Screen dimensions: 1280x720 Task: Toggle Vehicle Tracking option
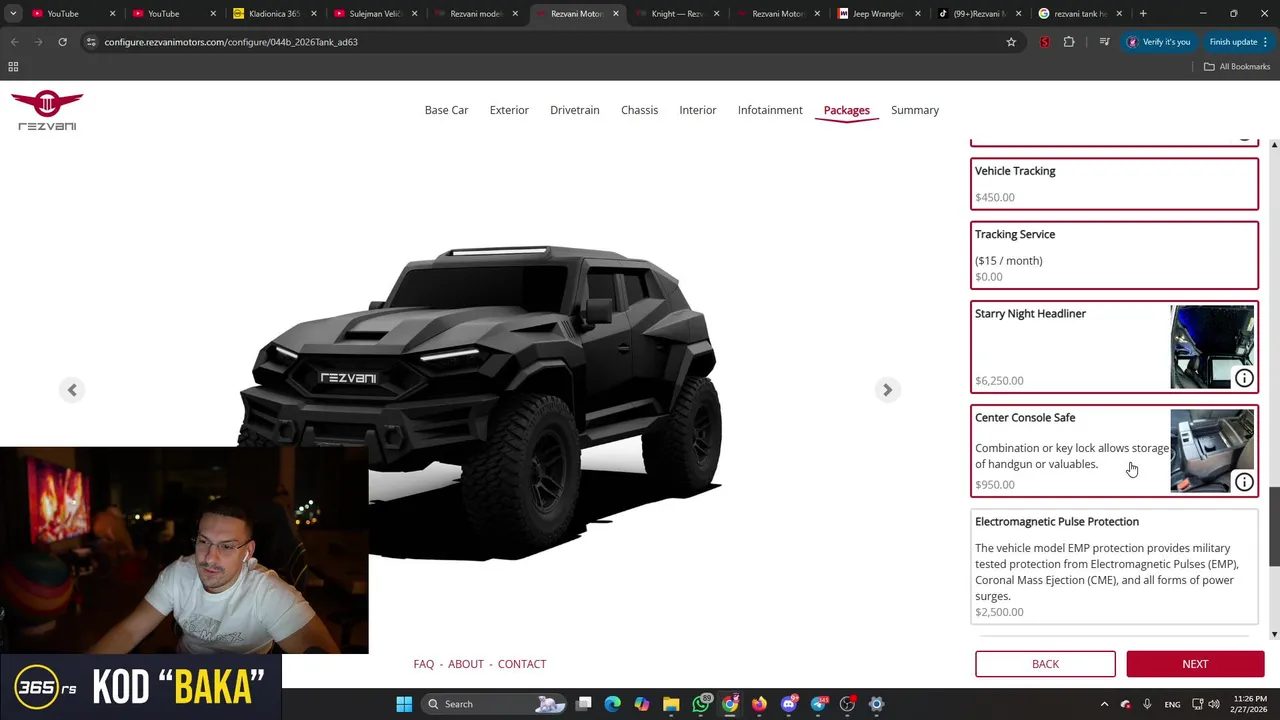pos(1114,184)
